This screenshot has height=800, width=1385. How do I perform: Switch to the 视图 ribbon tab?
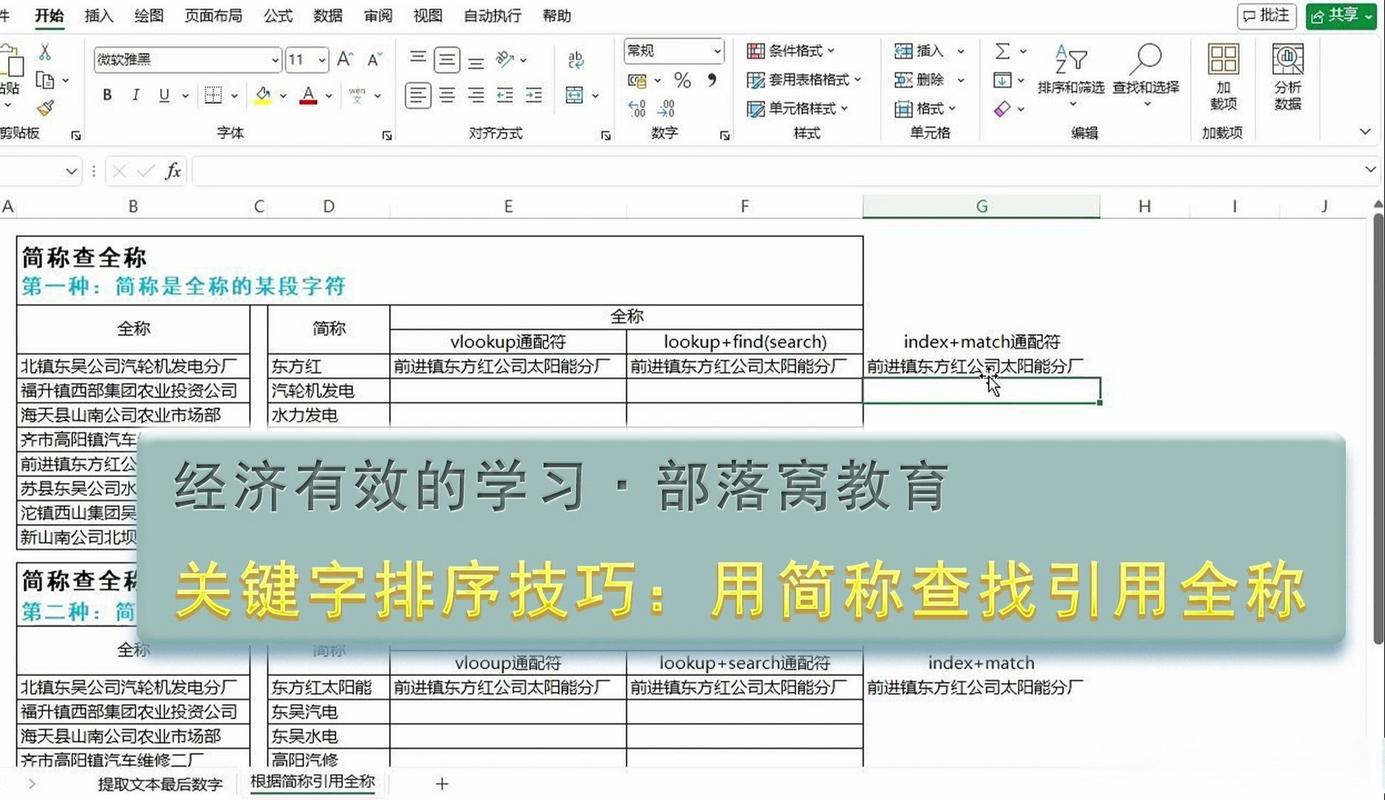point(428,16)
